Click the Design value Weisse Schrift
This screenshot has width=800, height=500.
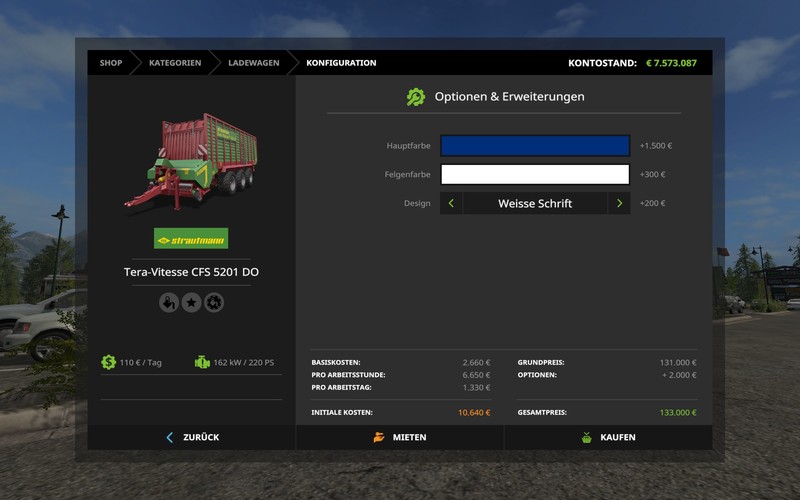point(535,203)
